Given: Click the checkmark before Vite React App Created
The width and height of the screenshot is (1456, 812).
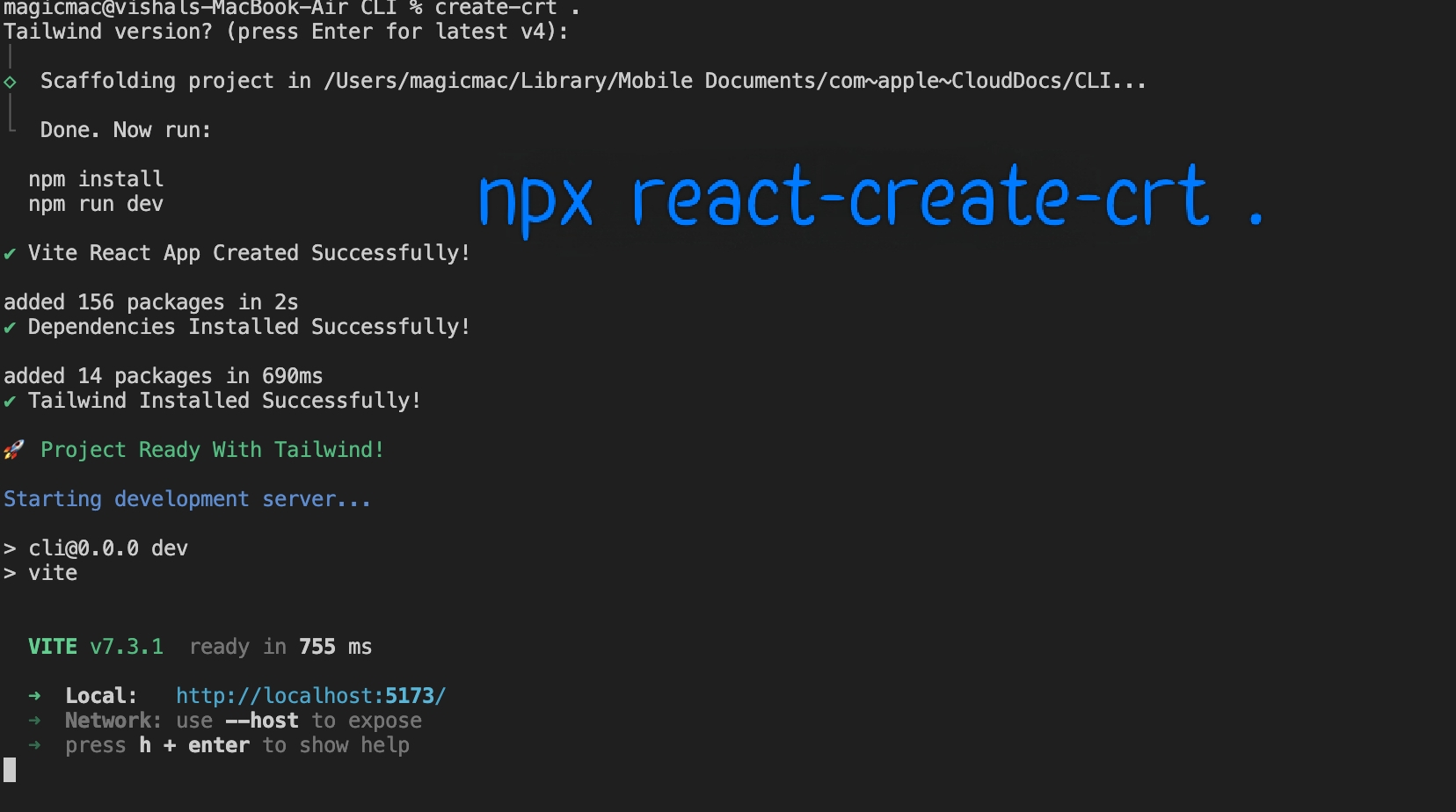Looking at the screenshot, I should 10,254.
